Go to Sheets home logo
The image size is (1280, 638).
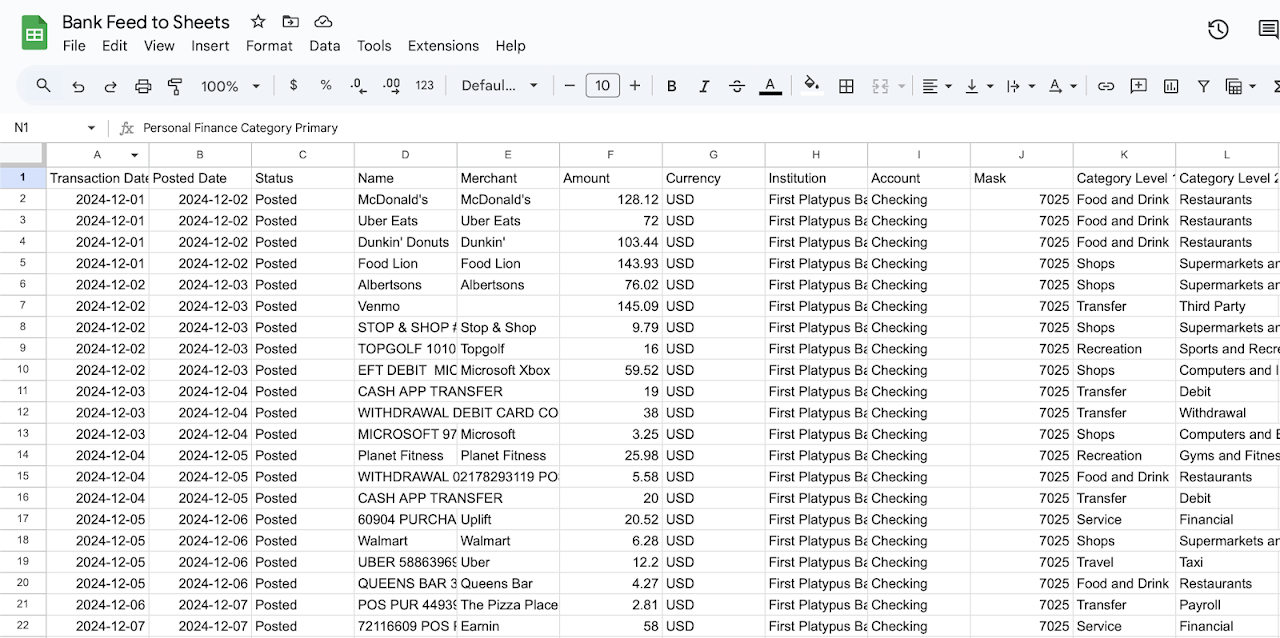pos(35,32)
